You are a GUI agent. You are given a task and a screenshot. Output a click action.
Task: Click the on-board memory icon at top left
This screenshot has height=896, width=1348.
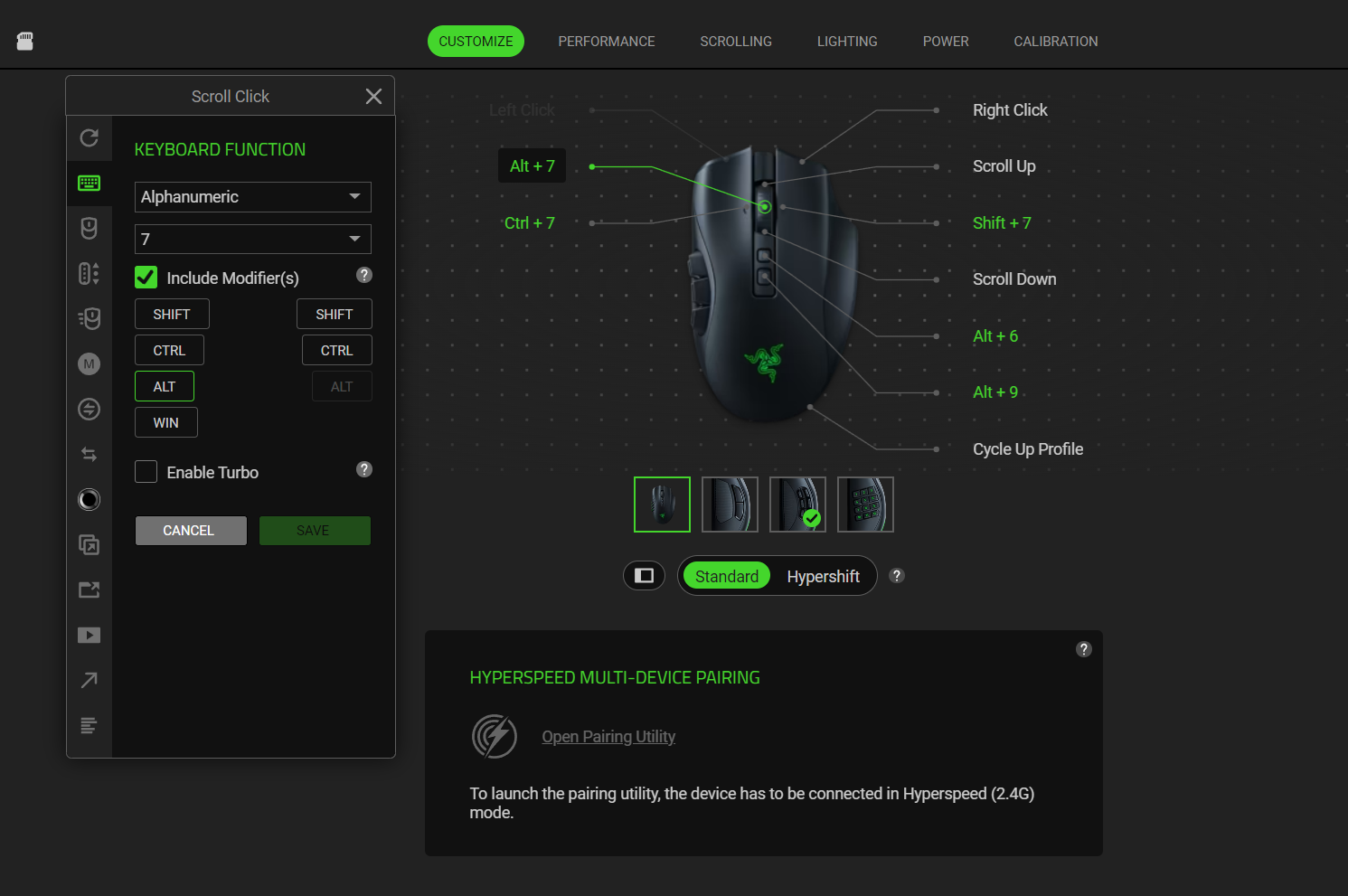pyautogui.click(x=25, y=41)
